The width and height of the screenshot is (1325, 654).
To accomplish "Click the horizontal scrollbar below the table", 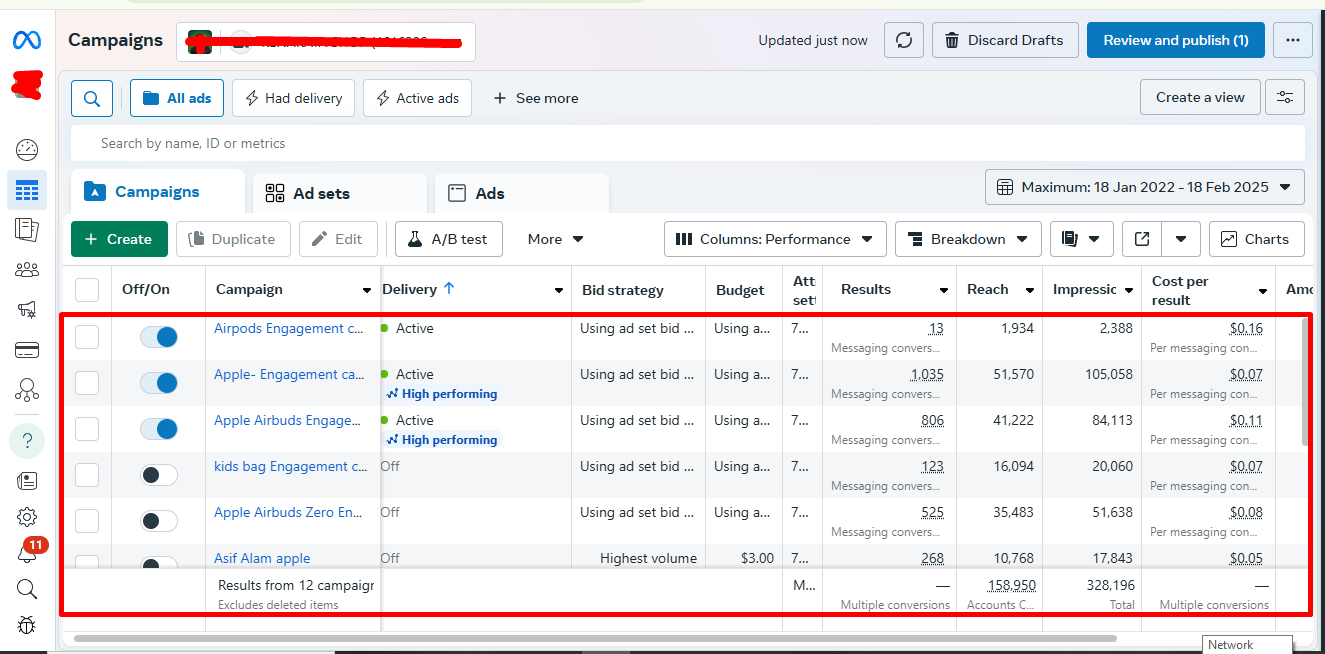I will click(595, 638).
